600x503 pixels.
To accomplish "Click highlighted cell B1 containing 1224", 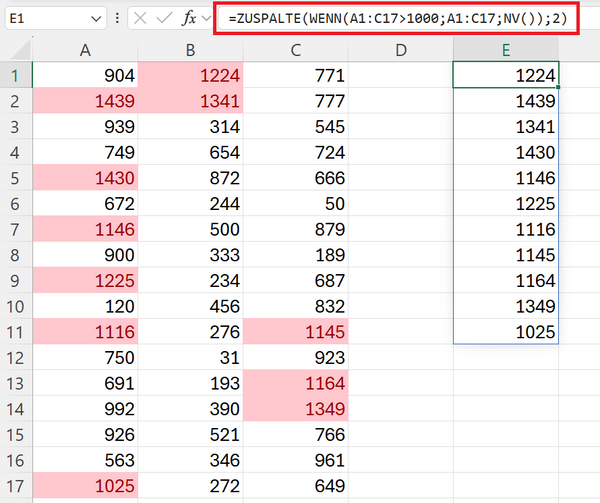I will click(x=190, y=75).
